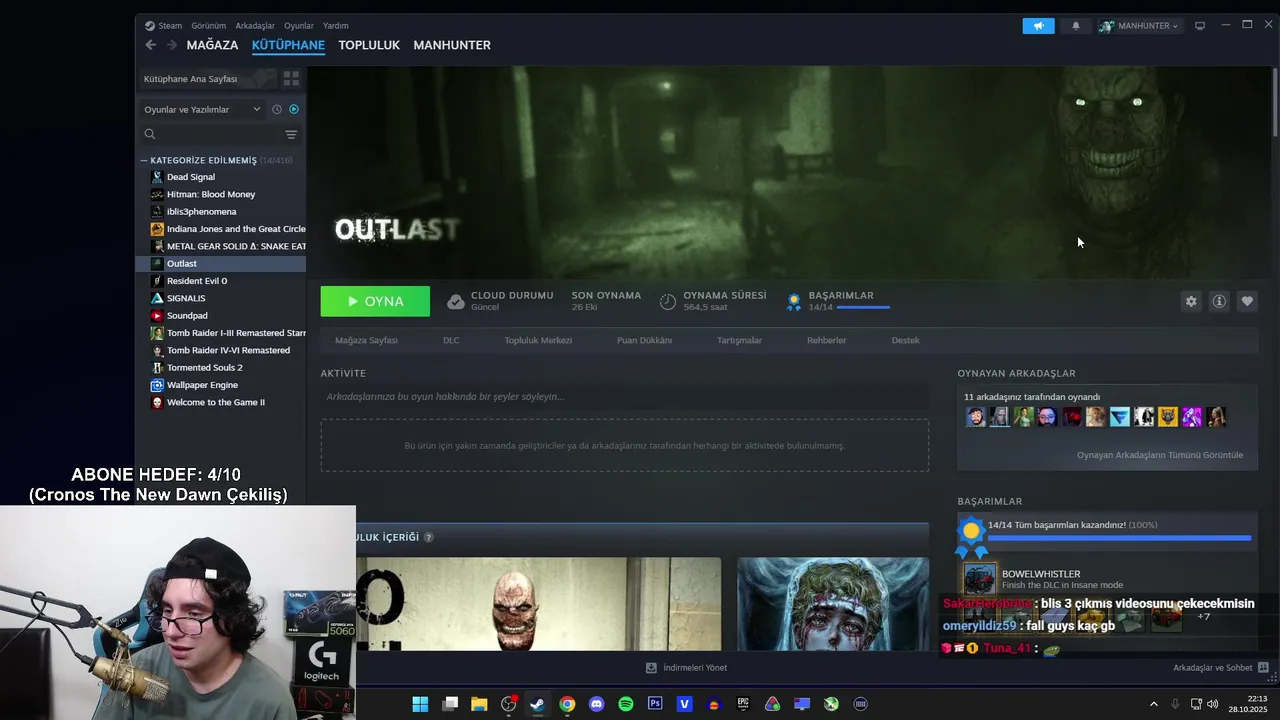1280x720 pixels.
Task: Open the DLC link
Action: (x=451, y=340)
